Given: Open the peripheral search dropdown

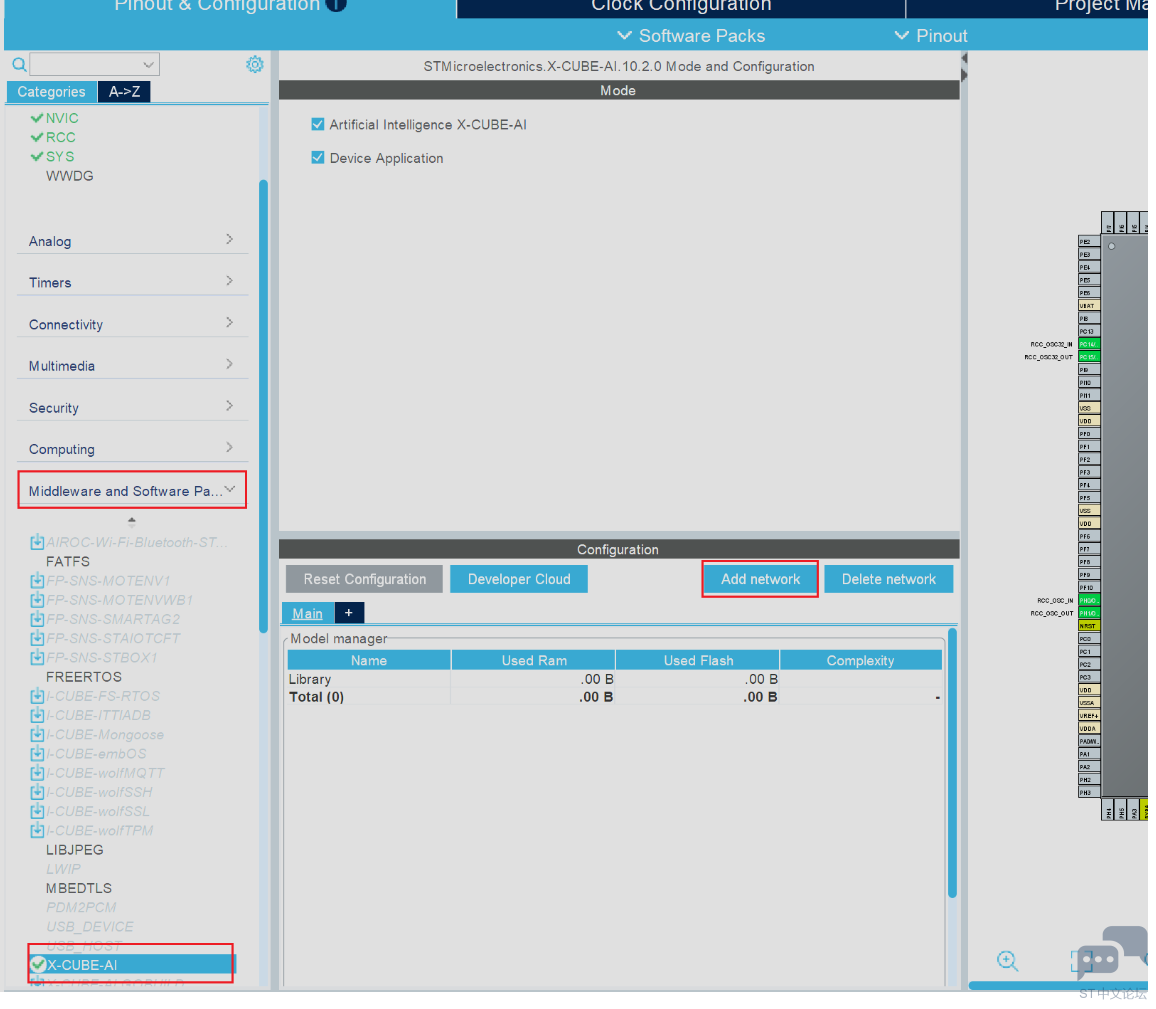Looking at the screenshot, I should point(94,64).
